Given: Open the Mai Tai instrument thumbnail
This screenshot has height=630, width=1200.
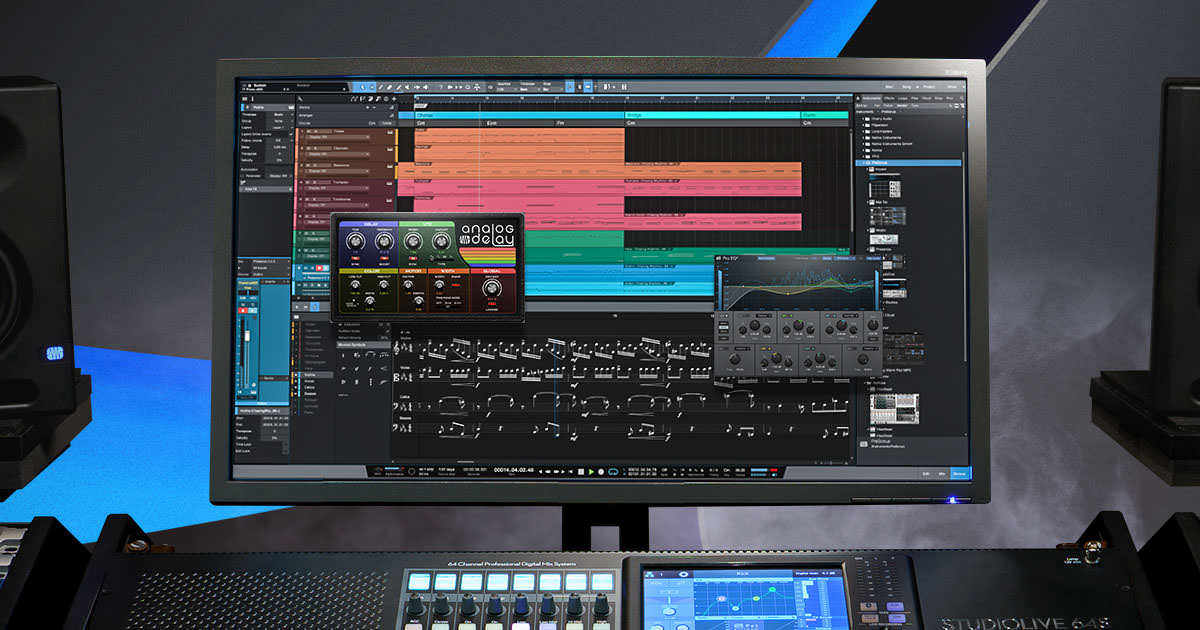Looking at the screenshot, I should click(888, 216).
